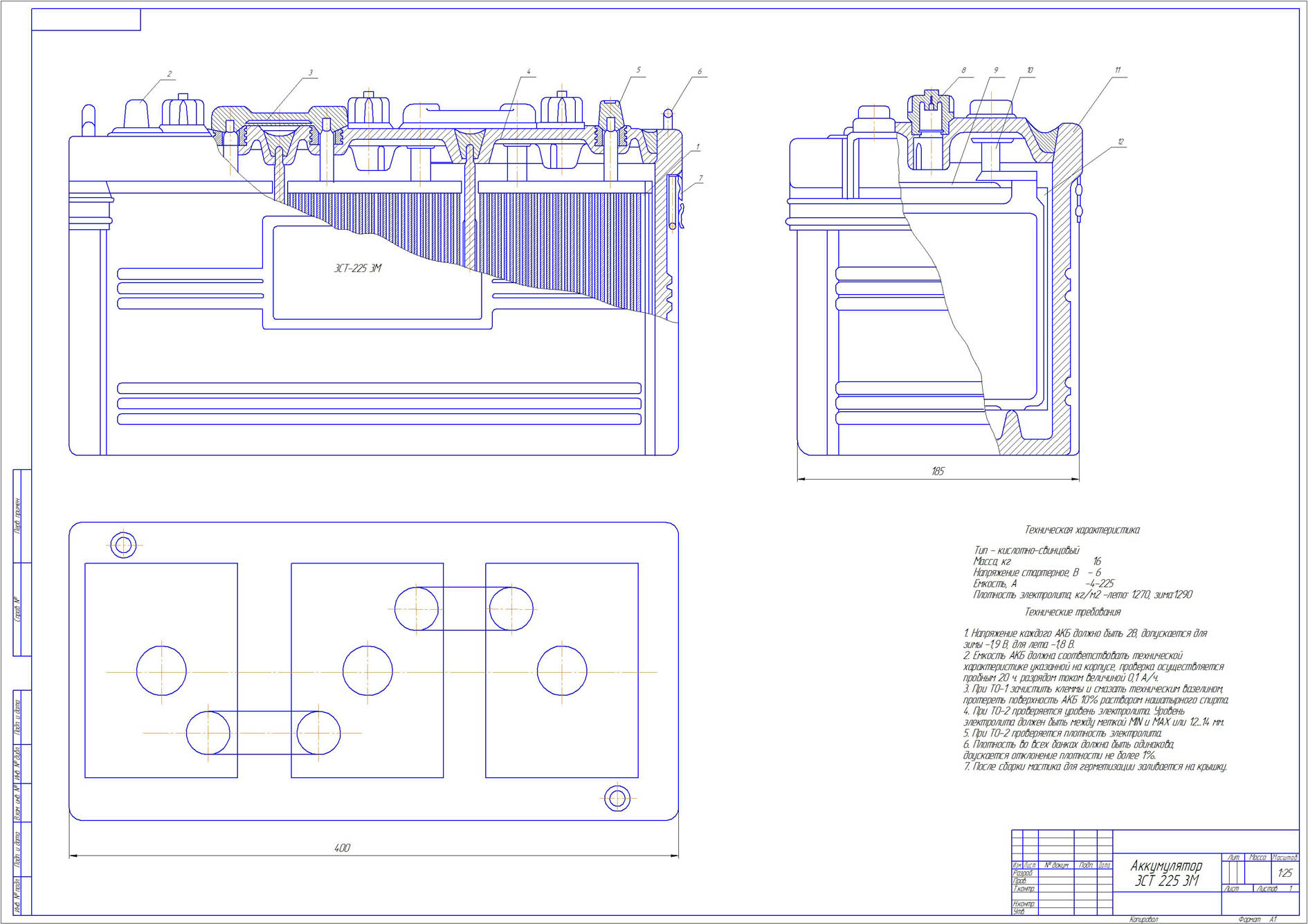Click callout number 12 in the side view
Screen dimensions: 1308x924
point(1120,142)
